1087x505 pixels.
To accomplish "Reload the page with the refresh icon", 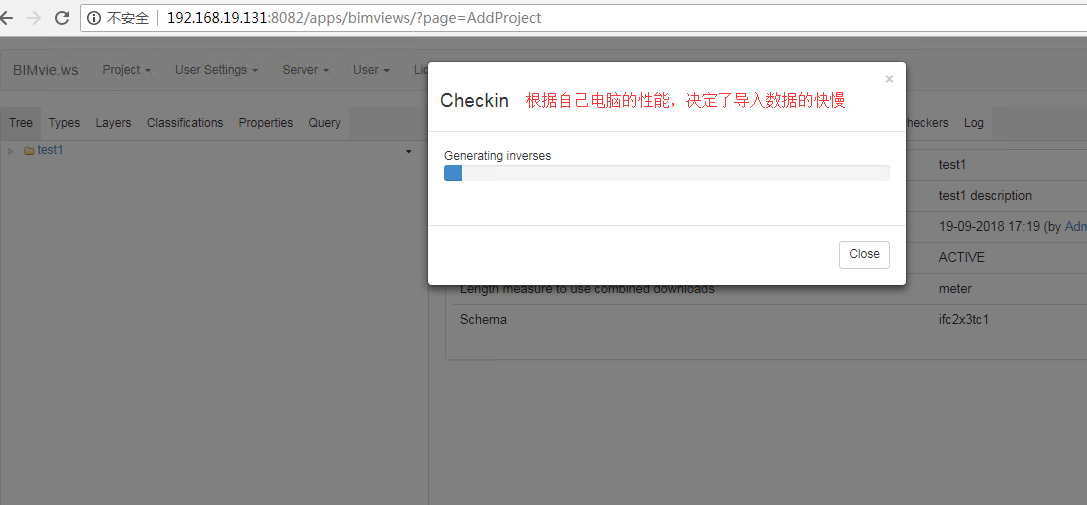I will (62, 18).
